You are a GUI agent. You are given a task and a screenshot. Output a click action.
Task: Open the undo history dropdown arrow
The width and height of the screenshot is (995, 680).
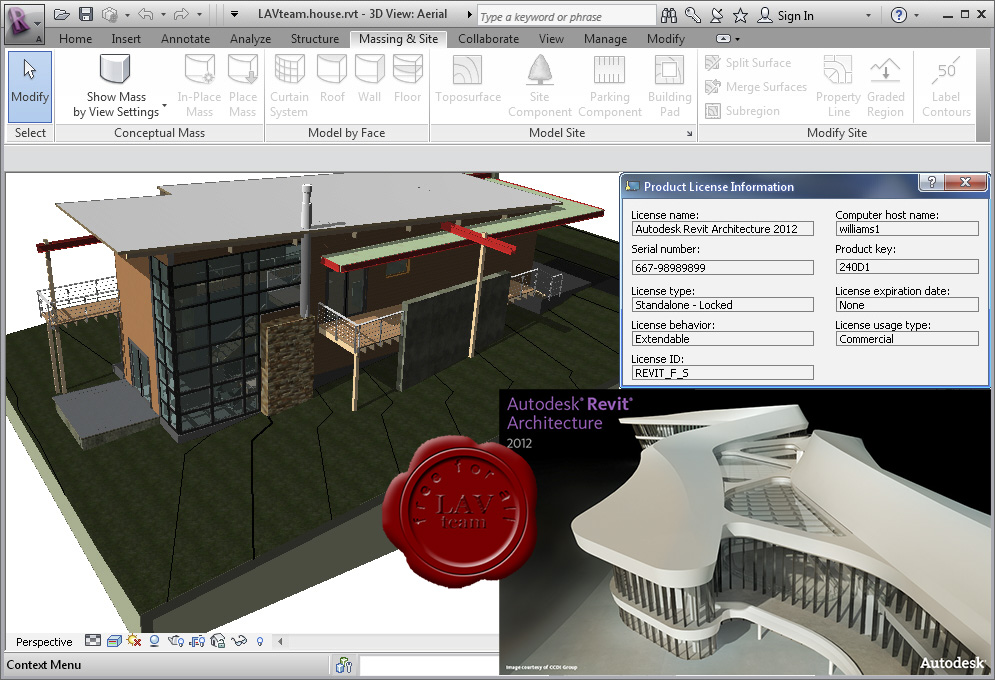tap(163, 15)
